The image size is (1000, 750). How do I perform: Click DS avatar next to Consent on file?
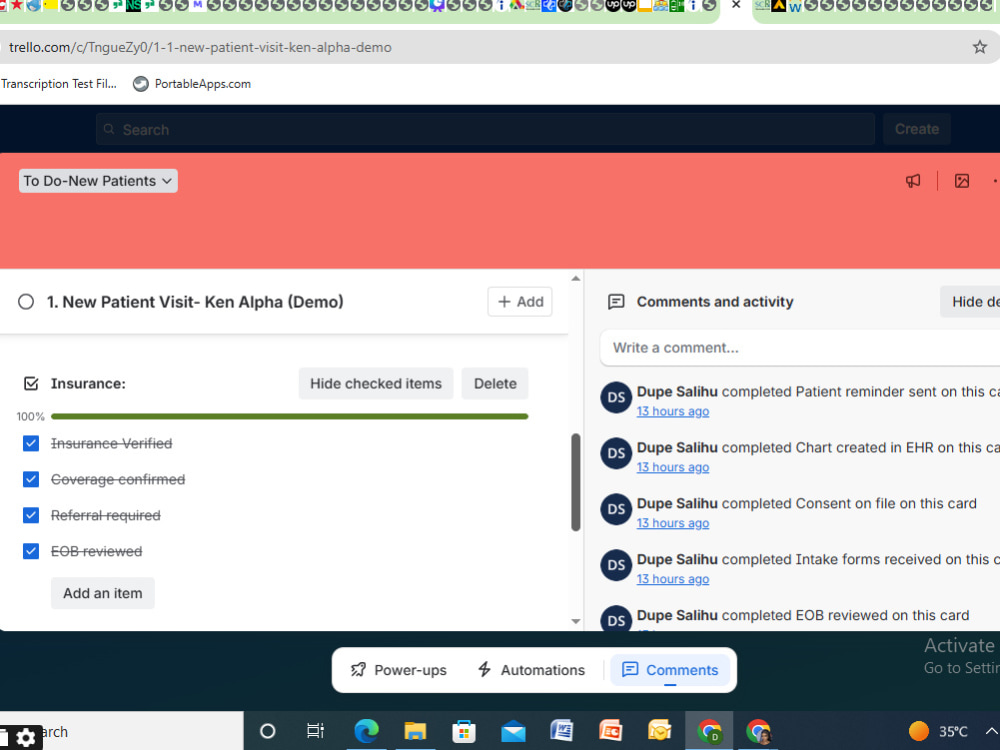click(616, 510)
